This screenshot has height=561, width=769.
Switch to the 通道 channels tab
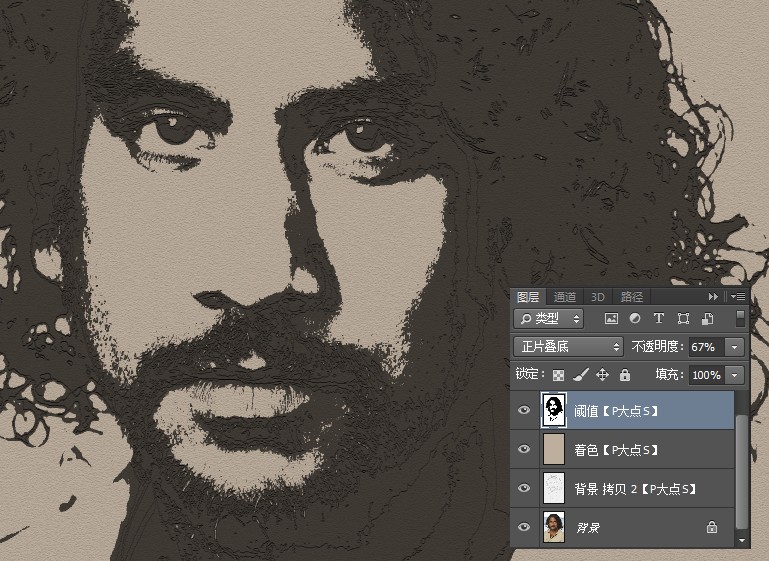[x=564, y=297]
